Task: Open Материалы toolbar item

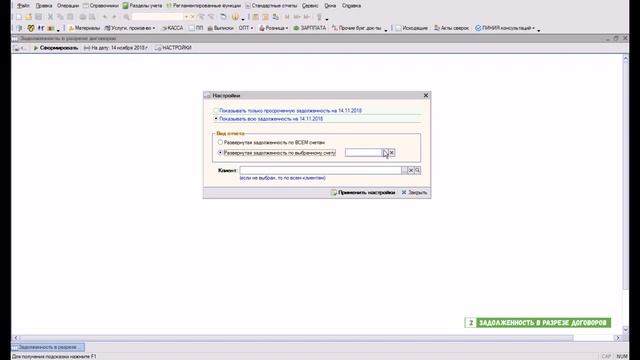Action: point(84,28)
